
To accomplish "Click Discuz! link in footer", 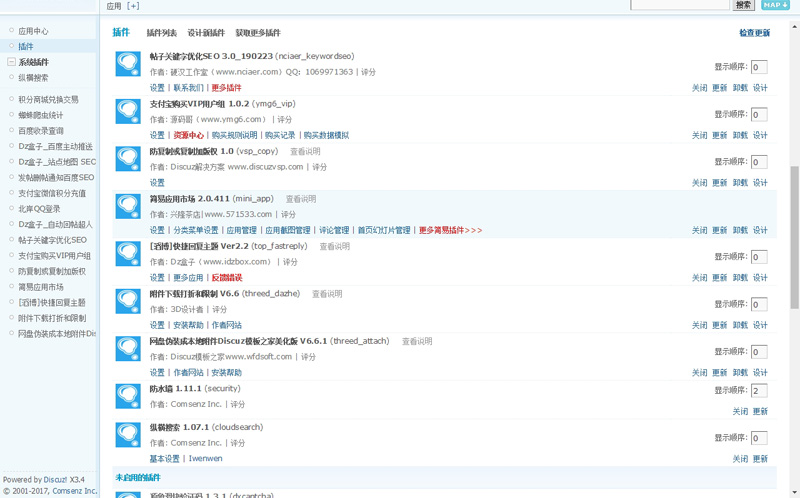I will point(55,480).
